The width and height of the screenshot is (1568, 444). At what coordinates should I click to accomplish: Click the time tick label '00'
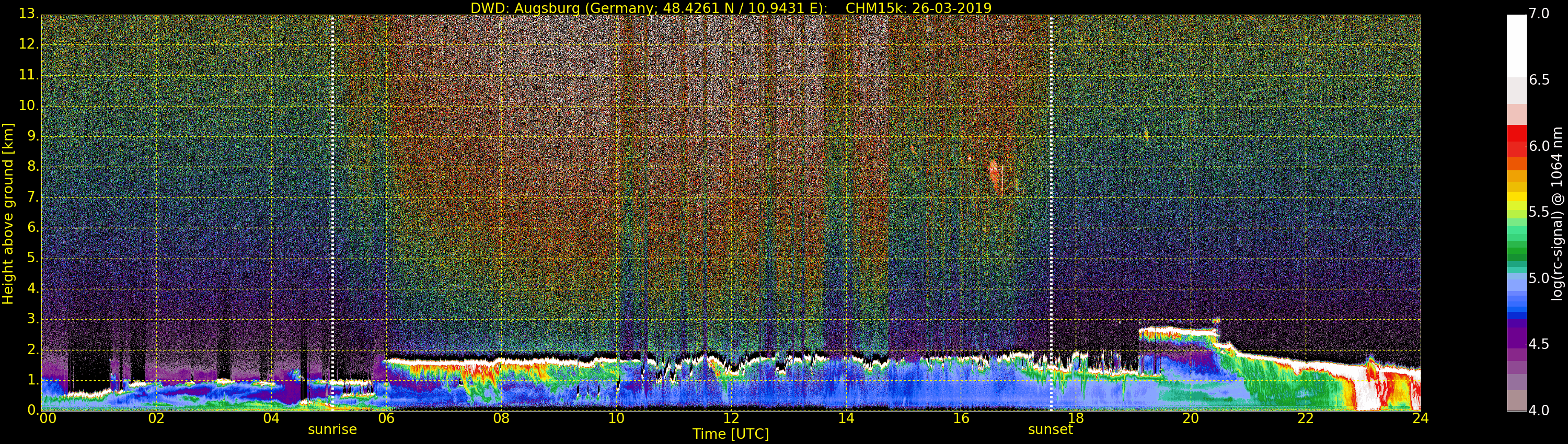(48, 418)
